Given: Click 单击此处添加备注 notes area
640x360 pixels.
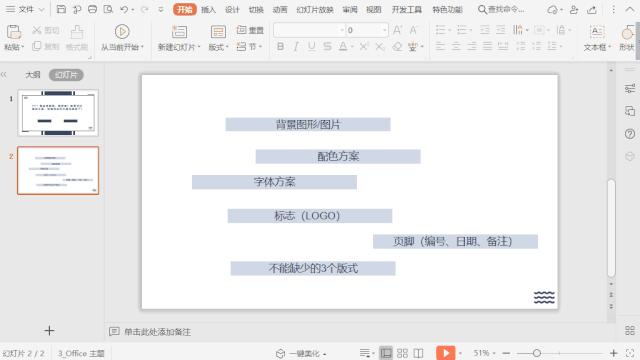Looking at the screenshot, I should (x=157, y=332).
